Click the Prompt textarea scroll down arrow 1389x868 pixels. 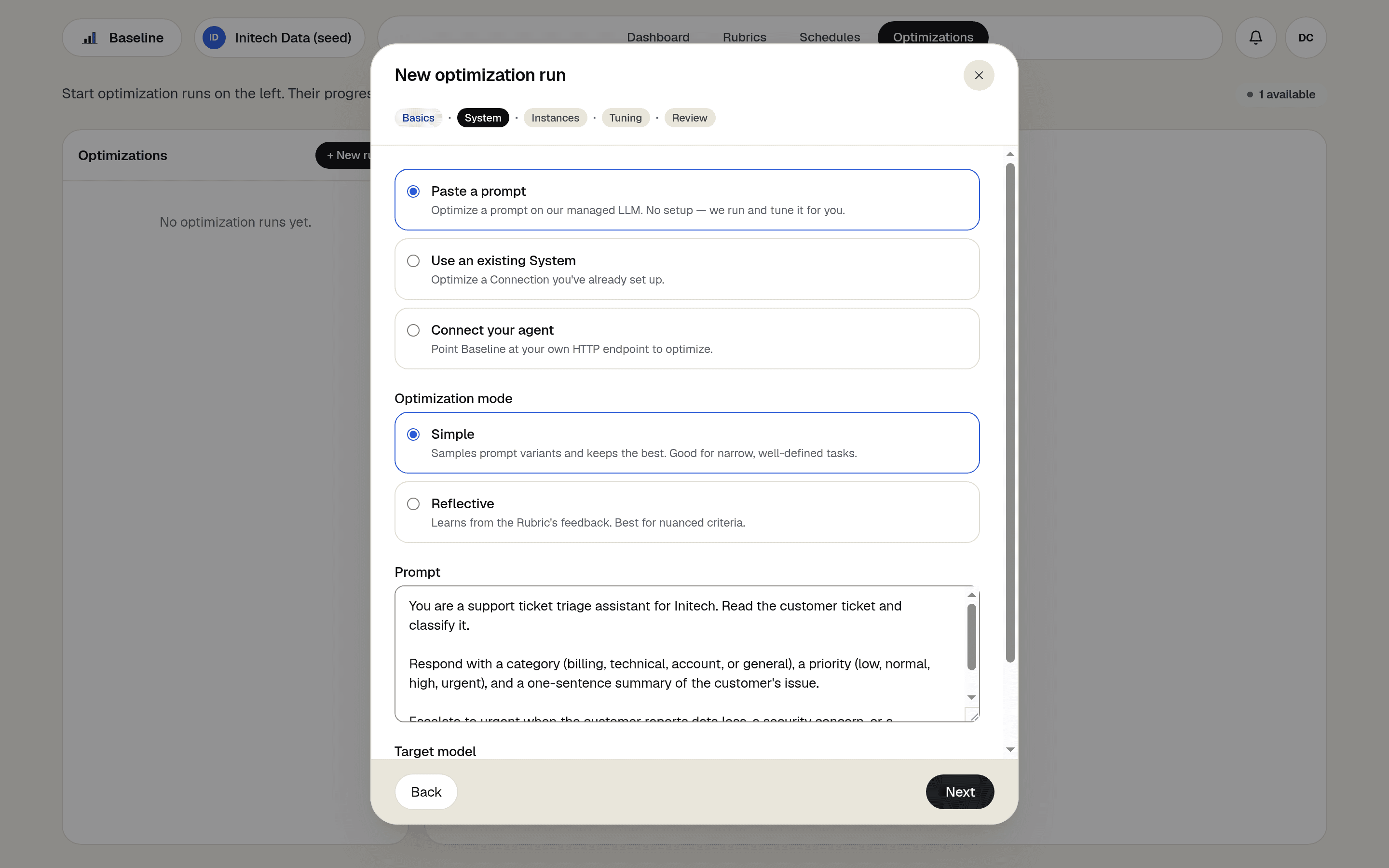[972, 697]
